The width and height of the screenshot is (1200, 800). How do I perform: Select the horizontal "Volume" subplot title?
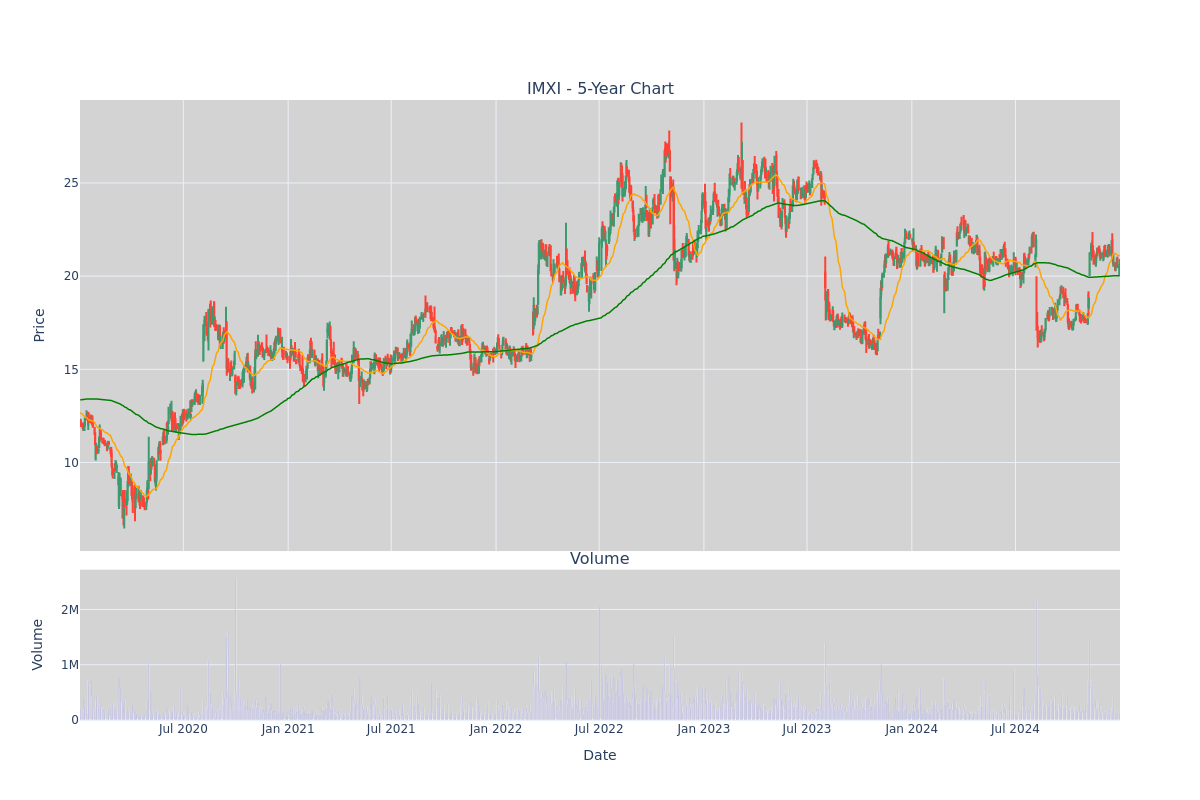tap(600, 559)
